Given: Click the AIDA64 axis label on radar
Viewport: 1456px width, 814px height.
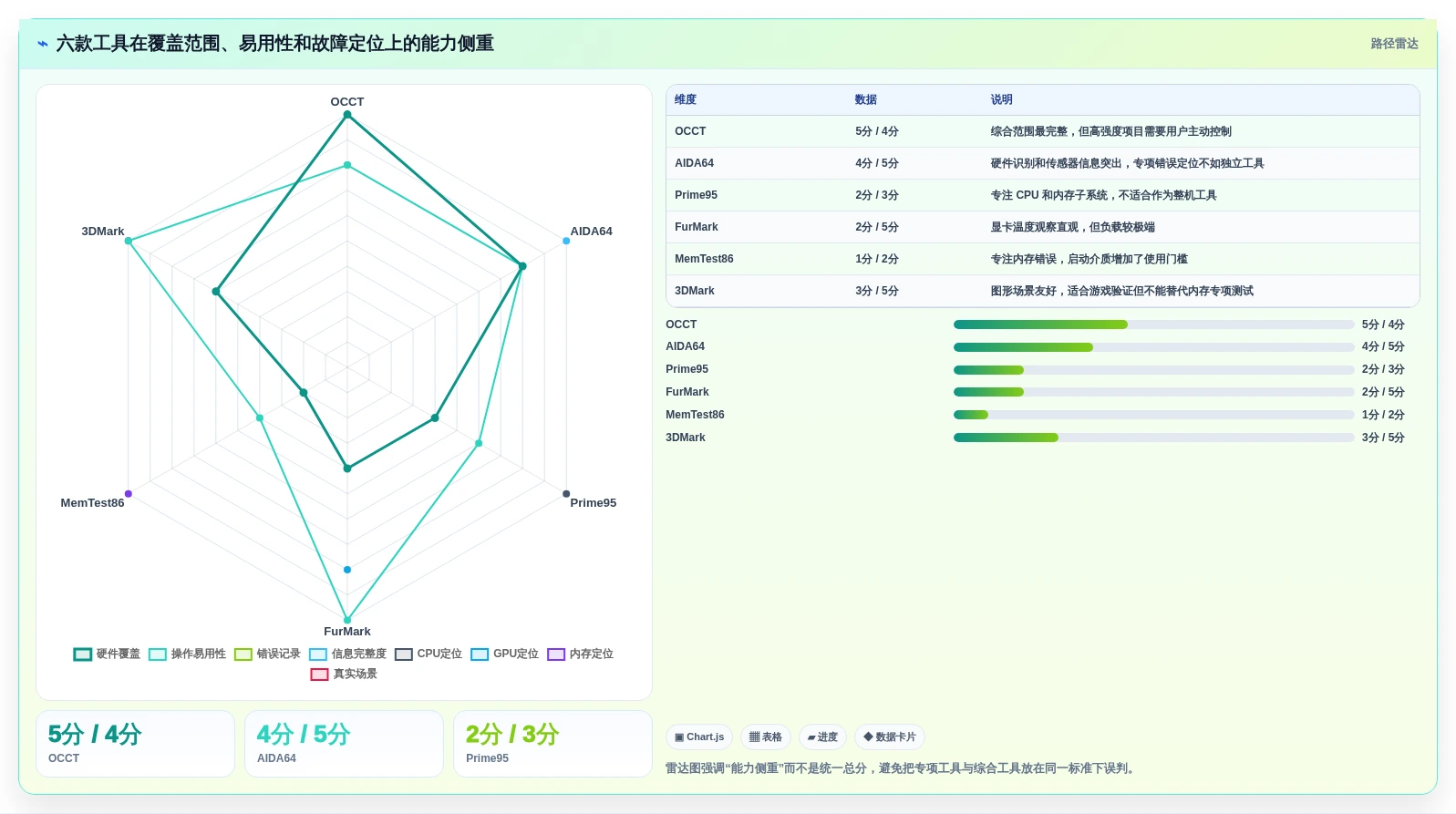Looking at the screenshot, I should point(592,232).
